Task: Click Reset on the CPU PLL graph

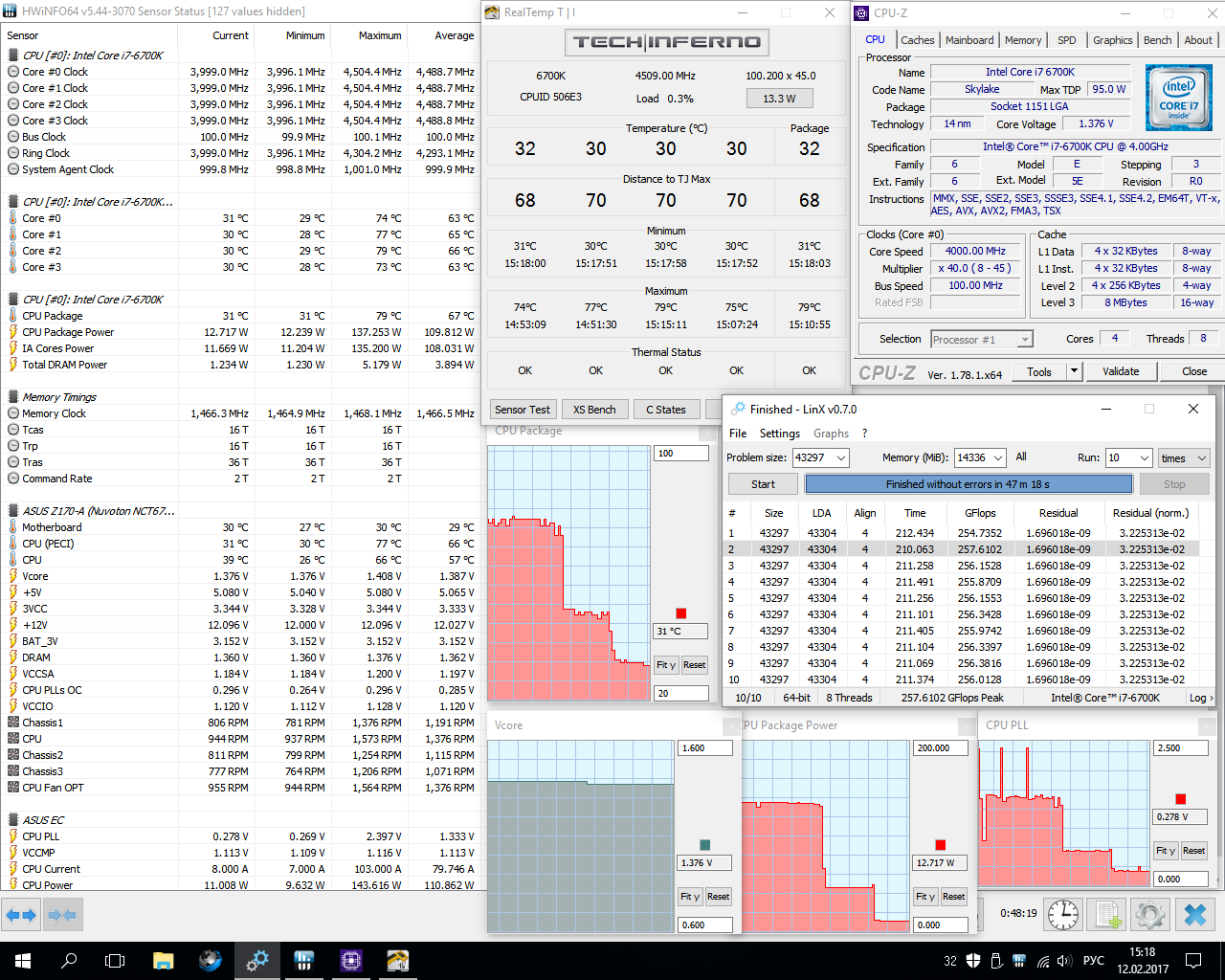Action: [1193, 850]
